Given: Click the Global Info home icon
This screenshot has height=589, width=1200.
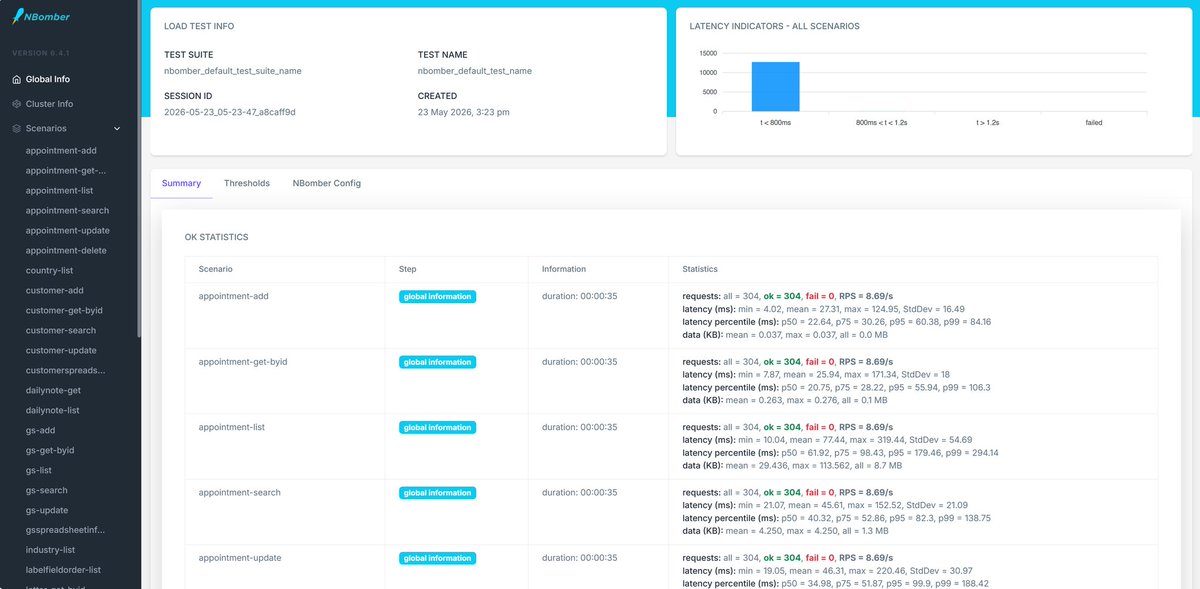Looking at the screenshot, I should 16,79.
